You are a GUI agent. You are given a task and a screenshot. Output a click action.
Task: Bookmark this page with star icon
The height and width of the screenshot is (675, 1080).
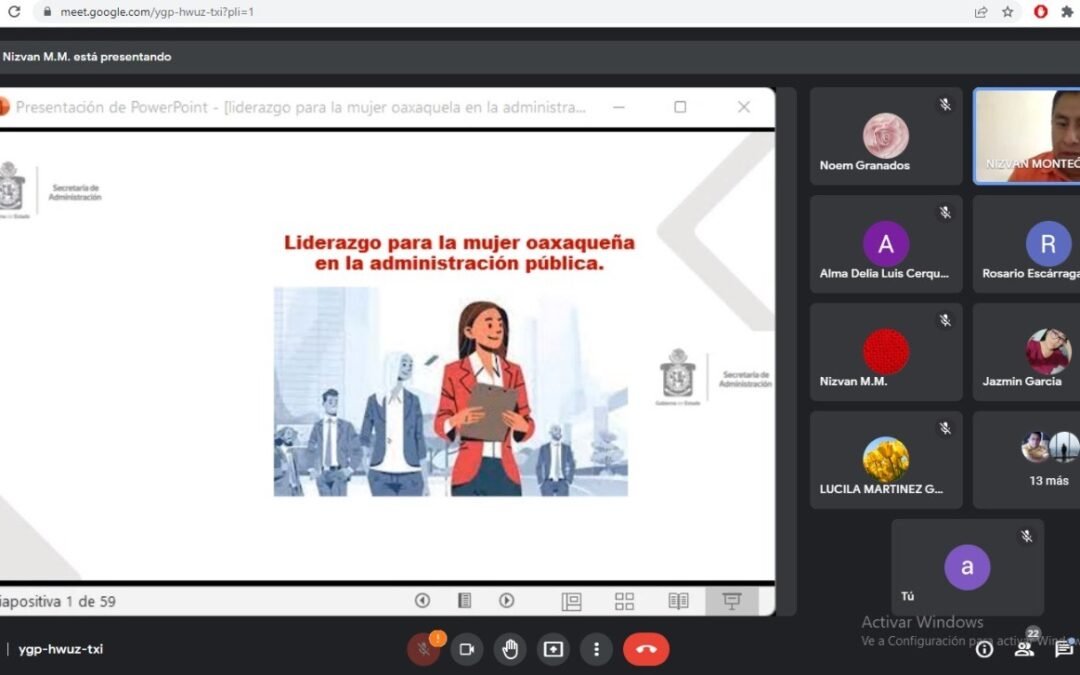(1008, 12)
